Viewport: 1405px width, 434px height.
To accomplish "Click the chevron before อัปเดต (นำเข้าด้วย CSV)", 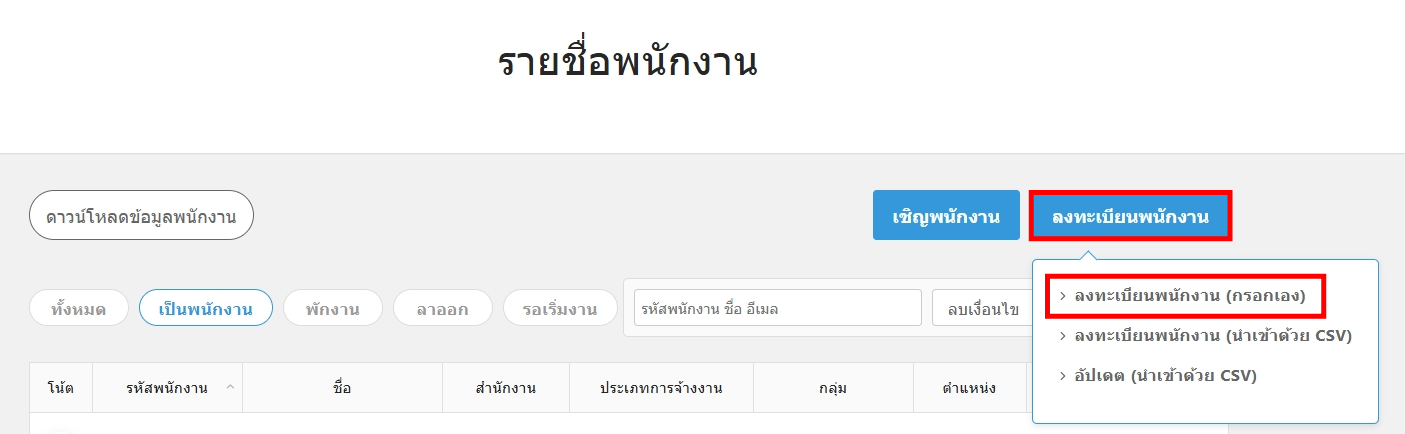I will tap(1062, 376).
